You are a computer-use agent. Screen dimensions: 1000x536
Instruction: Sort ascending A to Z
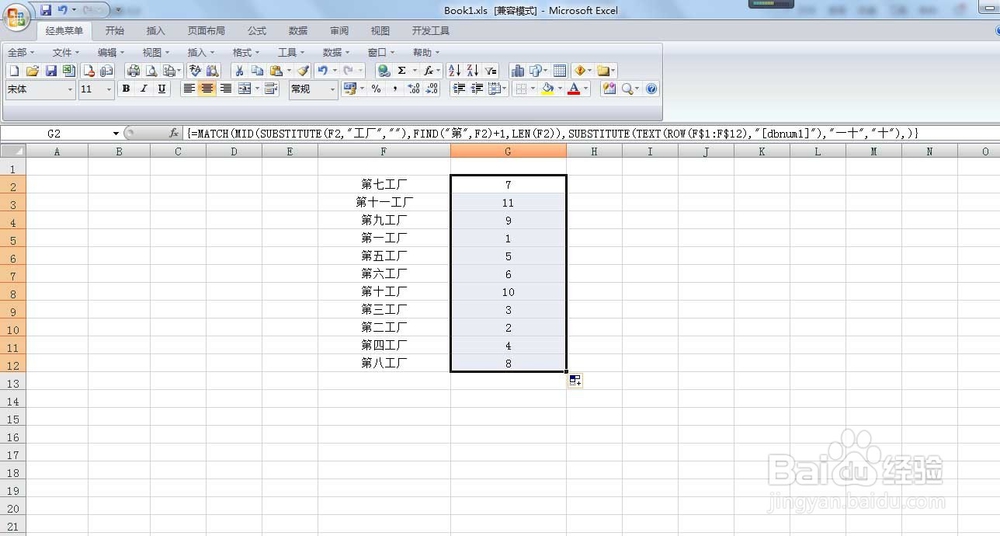(455, 71)
